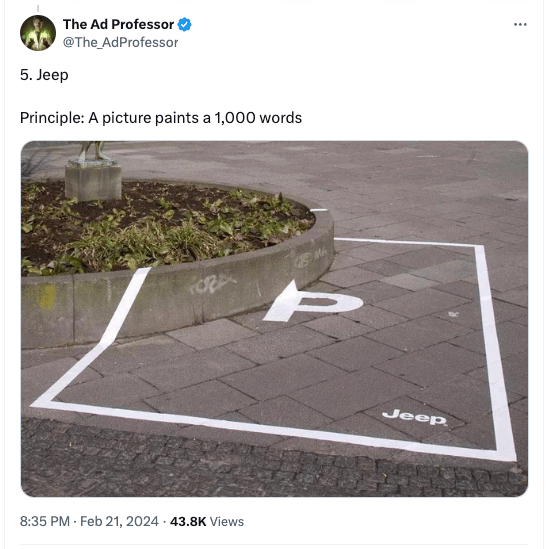This screenshot has width=548, height=549.
Task: Open the three-dot more options menu
Action: coord(520,25)
